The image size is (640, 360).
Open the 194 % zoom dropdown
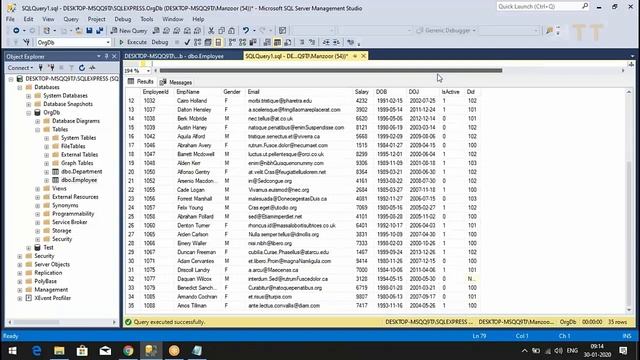148,71
